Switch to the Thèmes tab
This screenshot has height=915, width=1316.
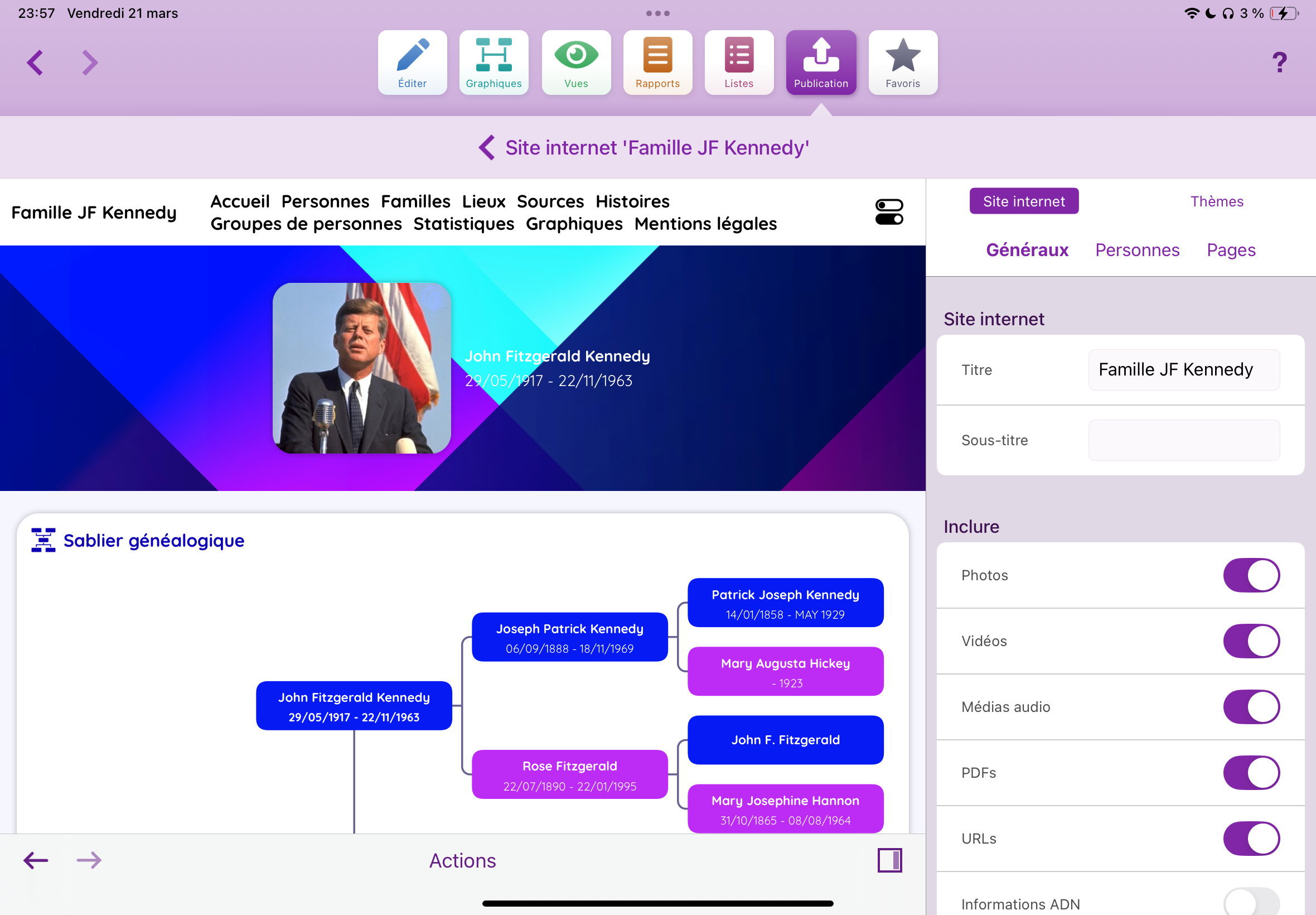[1216, 201]
